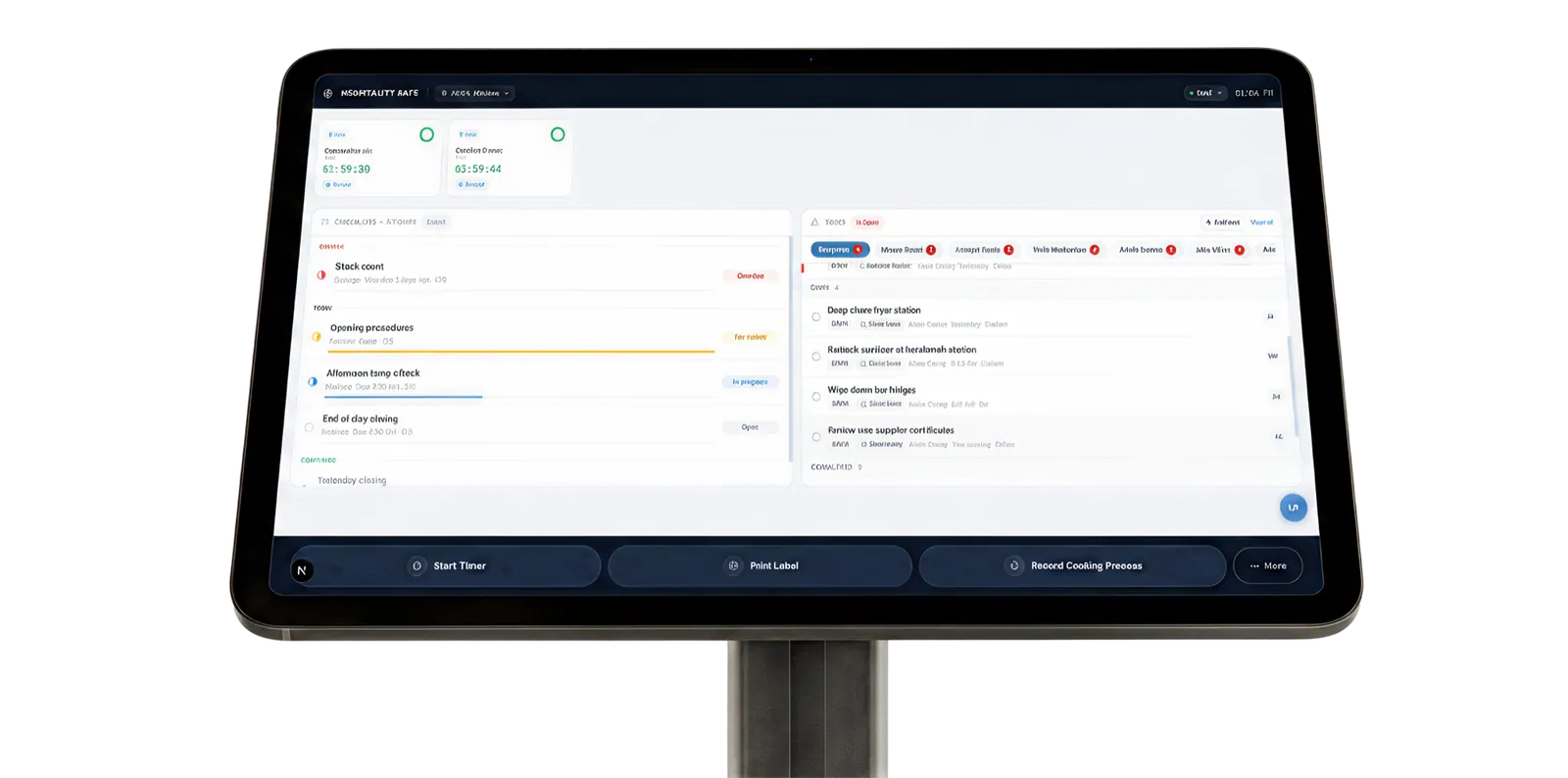The width and height of the screenshot is (1568, 778).
Task: Click the assignee initials badge on the supplier certificates task
Action: click(x=1279, y=437)
